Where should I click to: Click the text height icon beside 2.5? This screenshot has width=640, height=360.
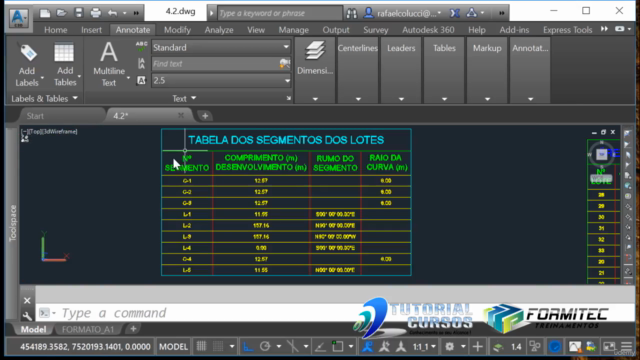coord(141,80)
